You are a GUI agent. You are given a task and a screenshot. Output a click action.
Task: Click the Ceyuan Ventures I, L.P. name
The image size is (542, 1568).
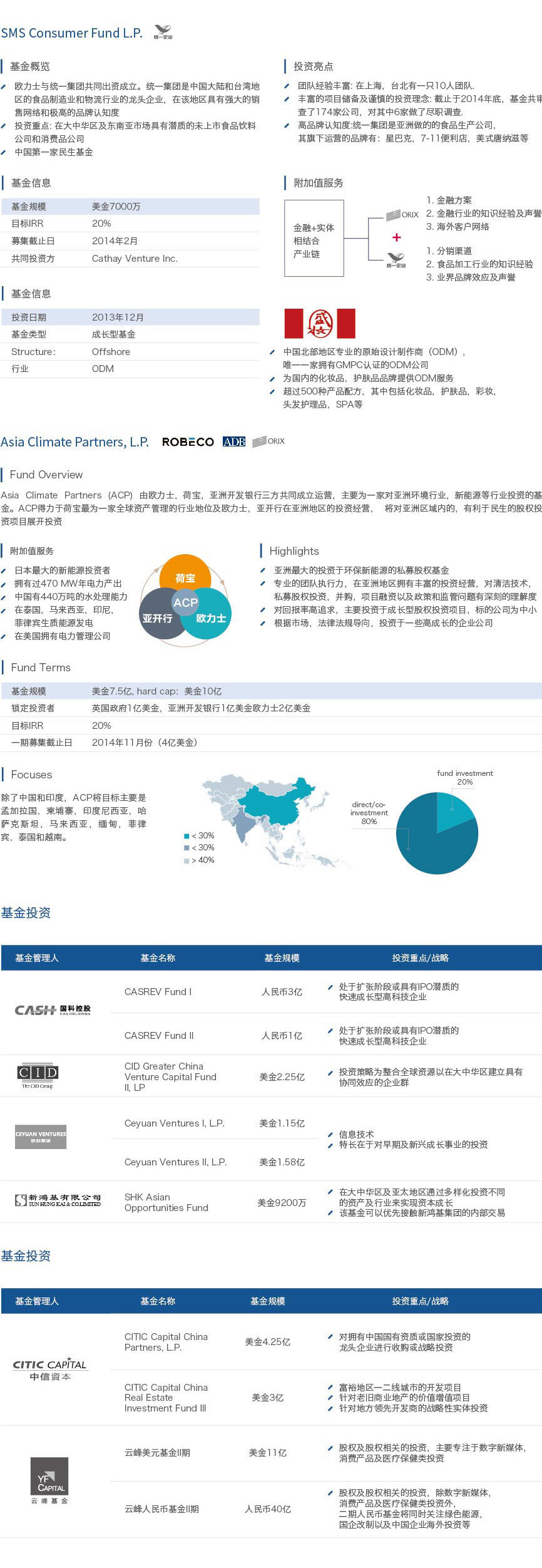pyautogui.click(x=174, y=1123)
